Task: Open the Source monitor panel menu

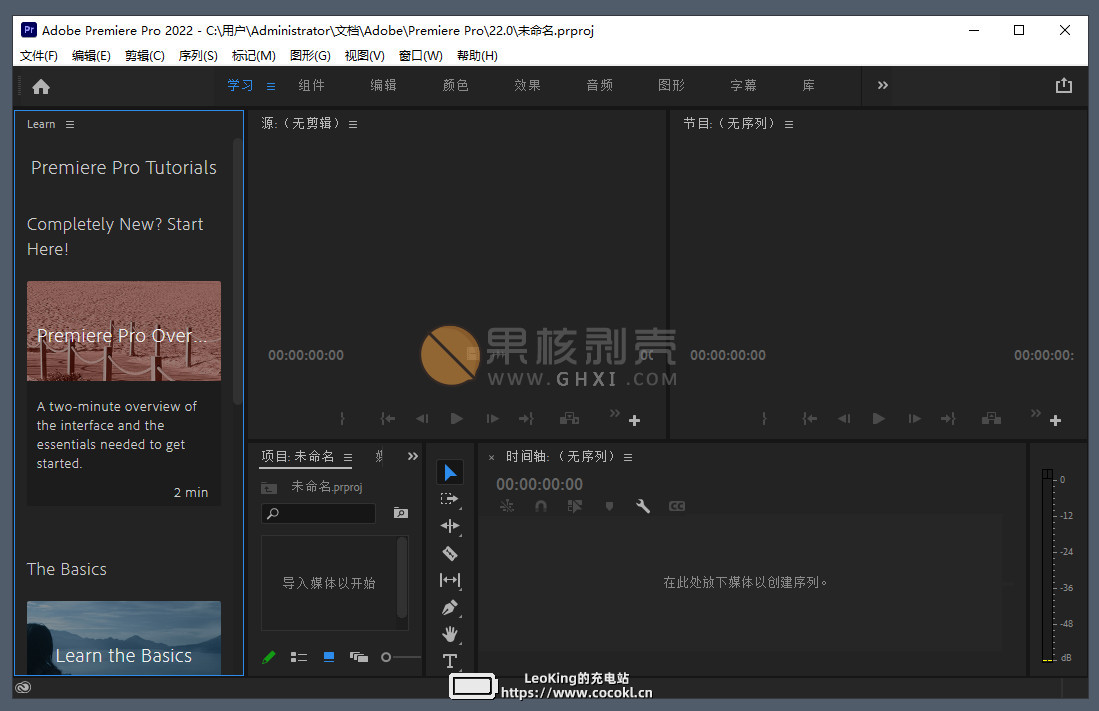Action: (353, 124)
